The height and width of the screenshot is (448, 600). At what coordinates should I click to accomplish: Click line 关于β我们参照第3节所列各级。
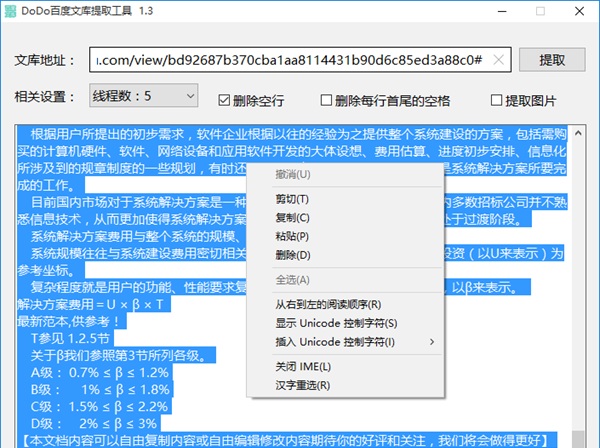[x=120, y=355]
